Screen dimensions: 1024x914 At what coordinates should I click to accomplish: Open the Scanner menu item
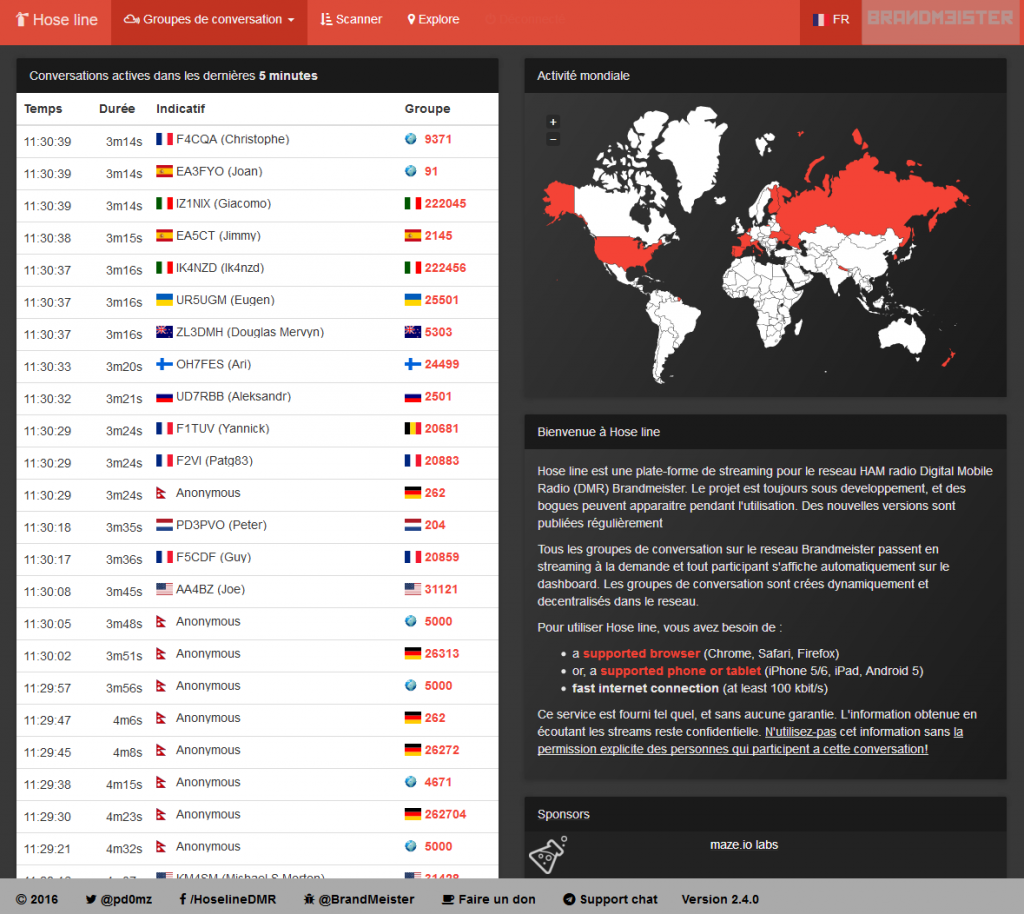(x=351, y=20)
